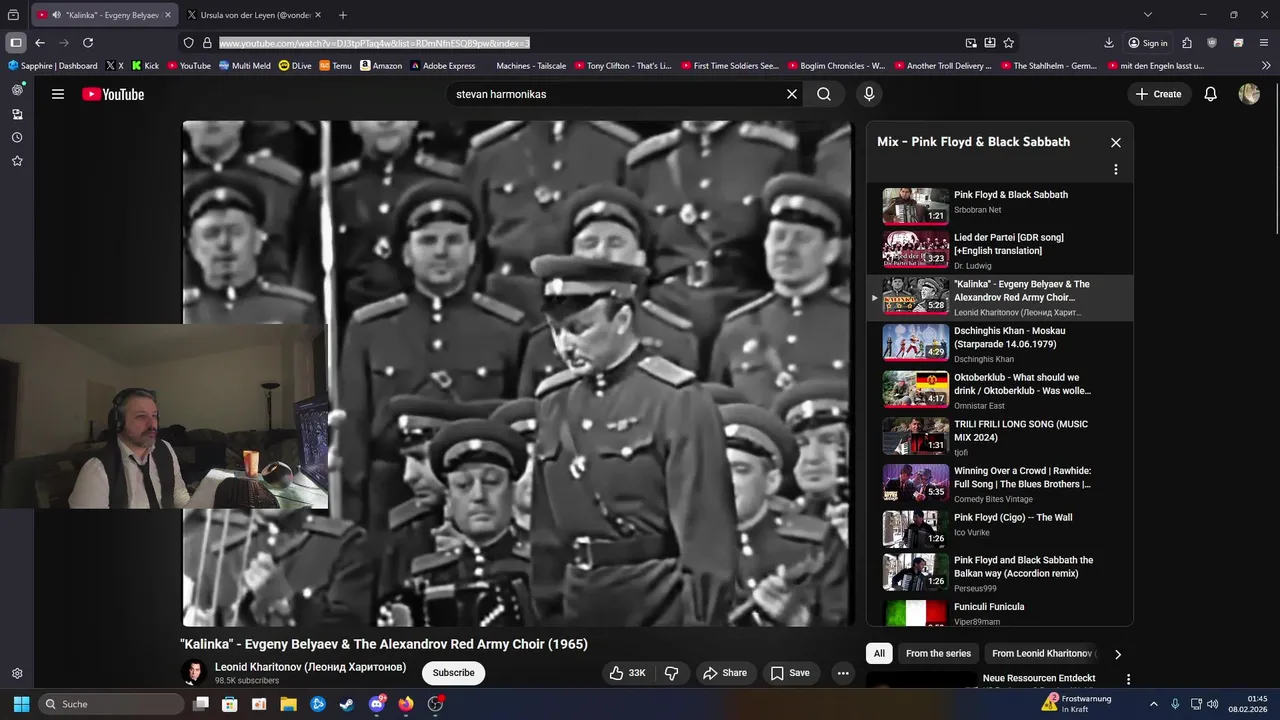
Task: Click the Create button
Action: pos(1158,94)
